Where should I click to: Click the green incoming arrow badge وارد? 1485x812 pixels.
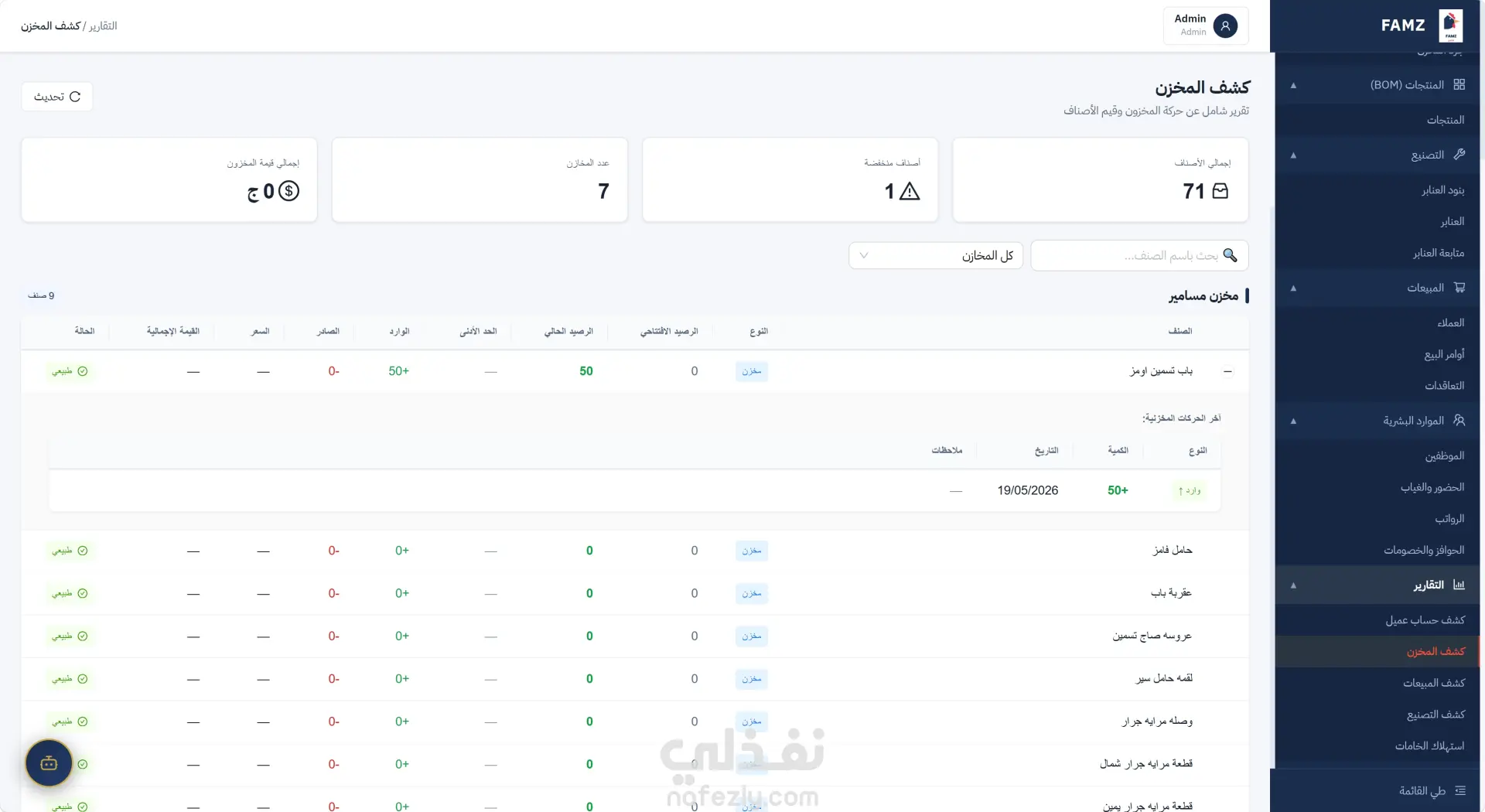[x=1190, y=490]
